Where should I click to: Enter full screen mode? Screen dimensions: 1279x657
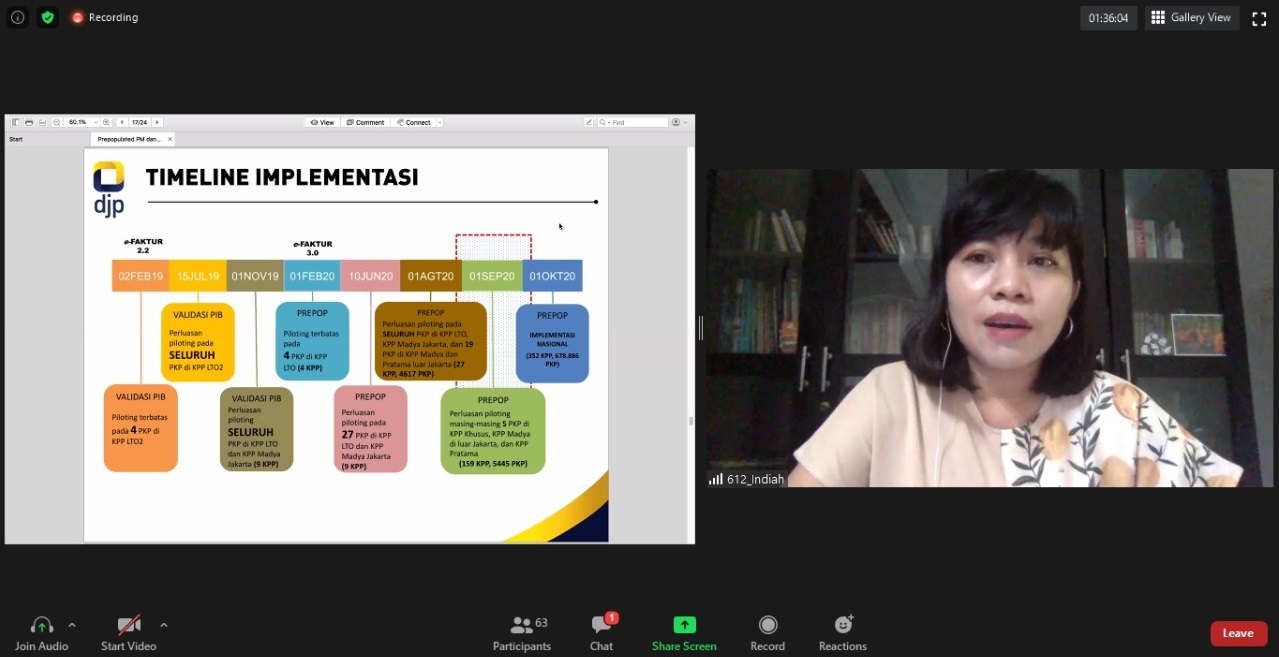1259,18
